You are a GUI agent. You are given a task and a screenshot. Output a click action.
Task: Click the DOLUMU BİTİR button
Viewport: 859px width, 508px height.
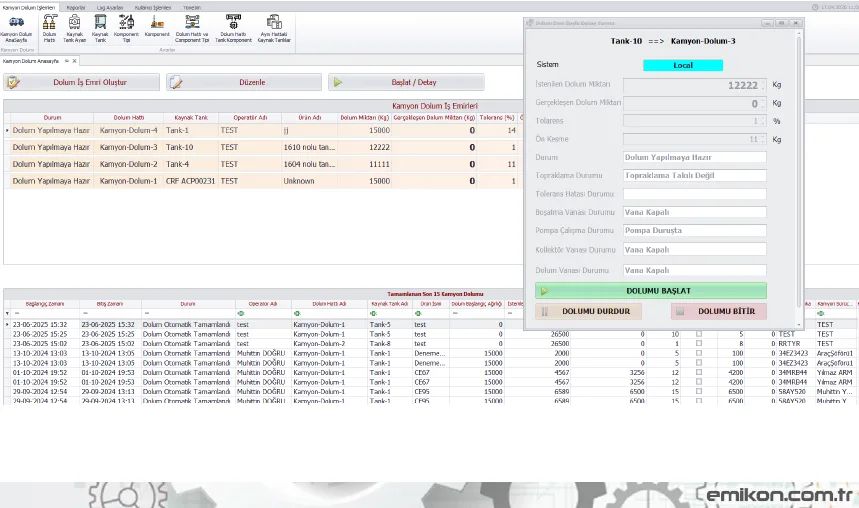coord(719,311)
